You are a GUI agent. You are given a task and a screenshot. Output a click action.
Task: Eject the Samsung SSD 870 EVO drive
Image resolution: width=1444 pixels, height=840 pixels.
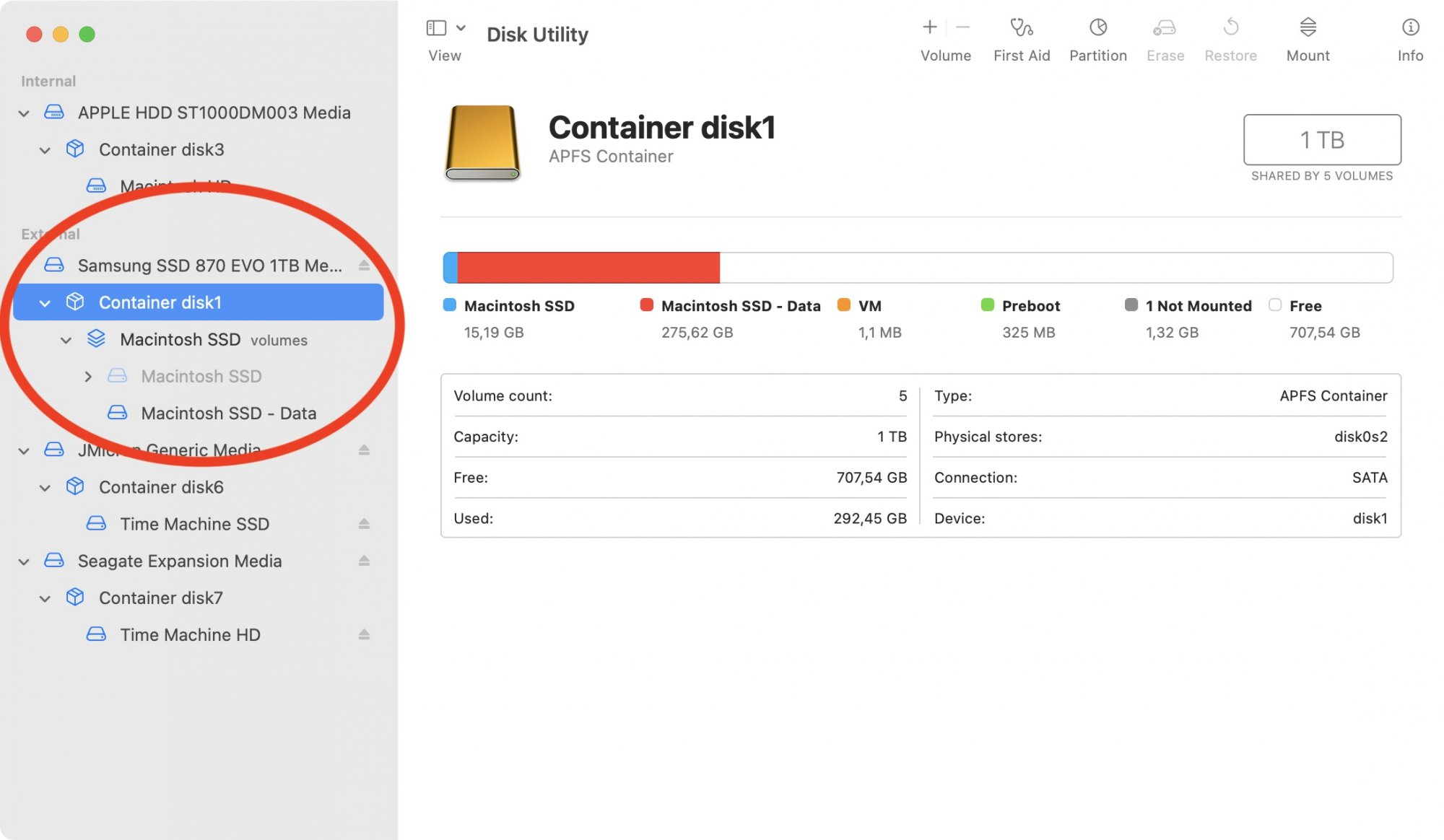[x=364, y=266]
